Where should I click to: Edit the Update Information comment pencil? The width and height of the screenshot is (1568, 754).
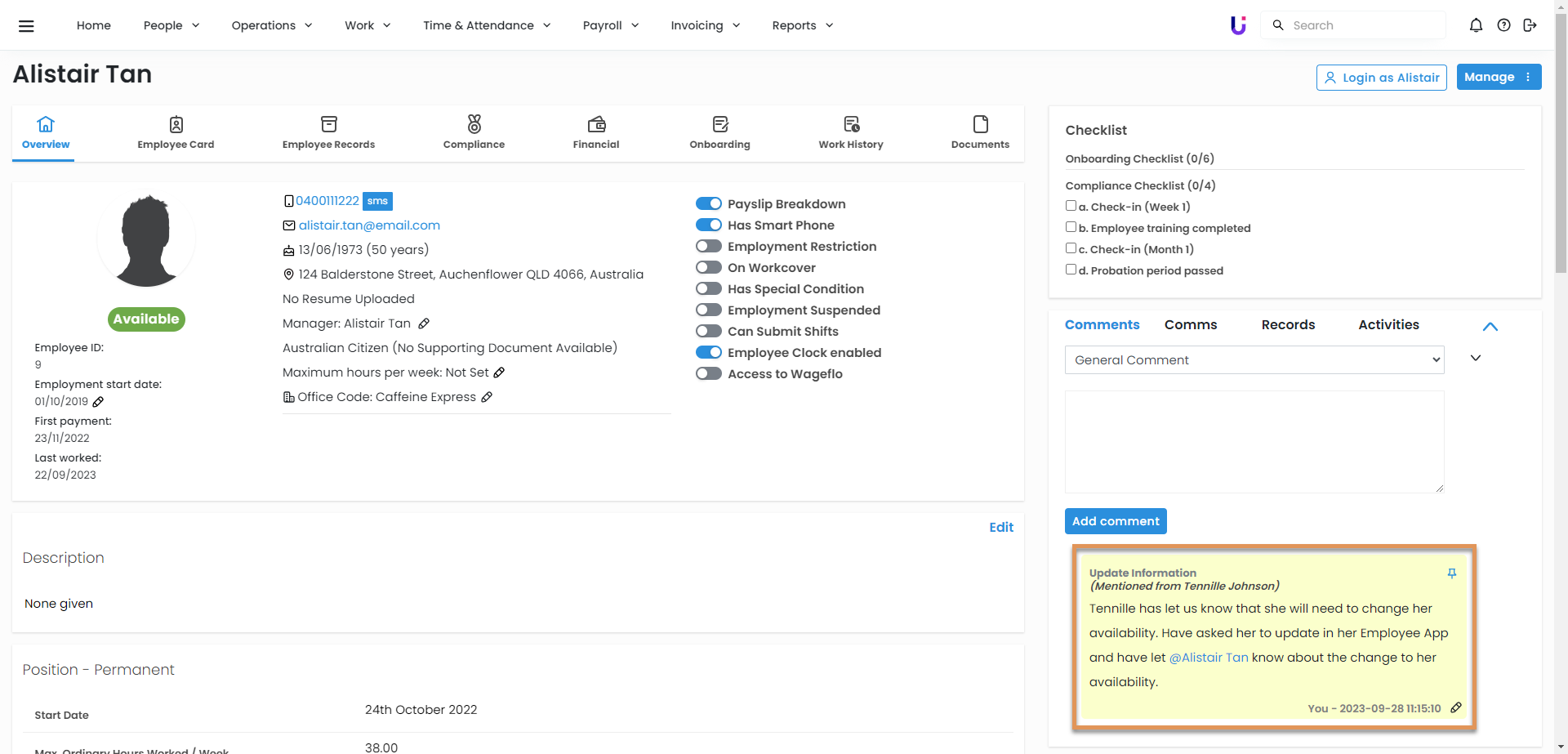pyautogui.click(x=1455, y=708)
